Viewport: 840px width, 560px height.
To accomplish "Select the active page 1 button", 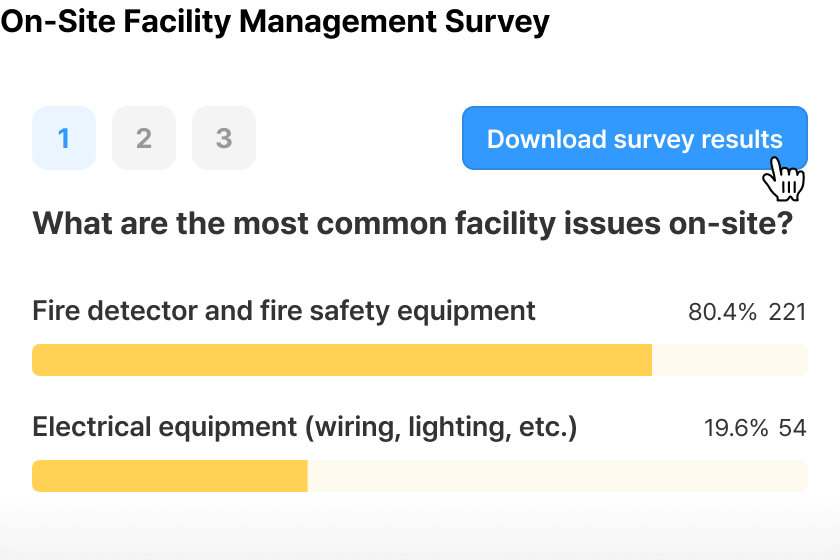I will point(64,138).
